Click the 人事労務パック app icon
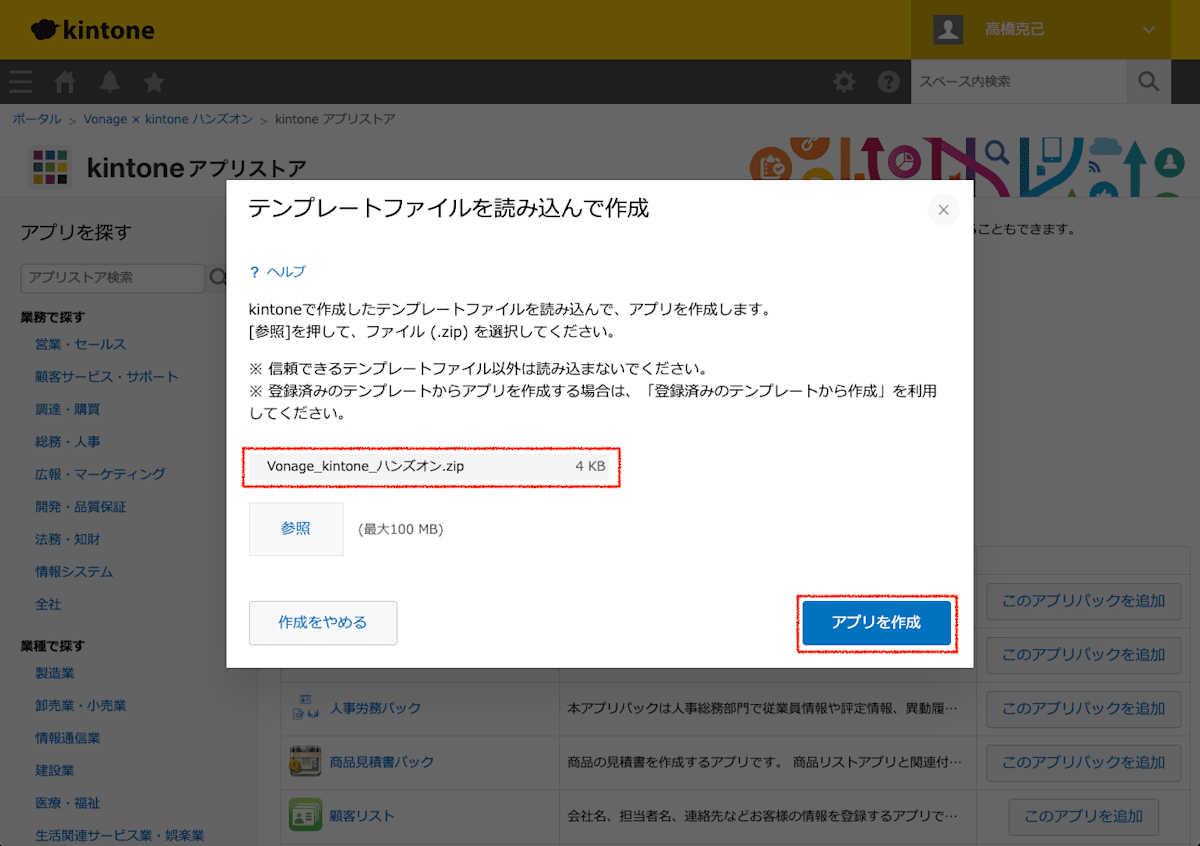The height and width of the screenshot is (846, 1200). point(304,708)
